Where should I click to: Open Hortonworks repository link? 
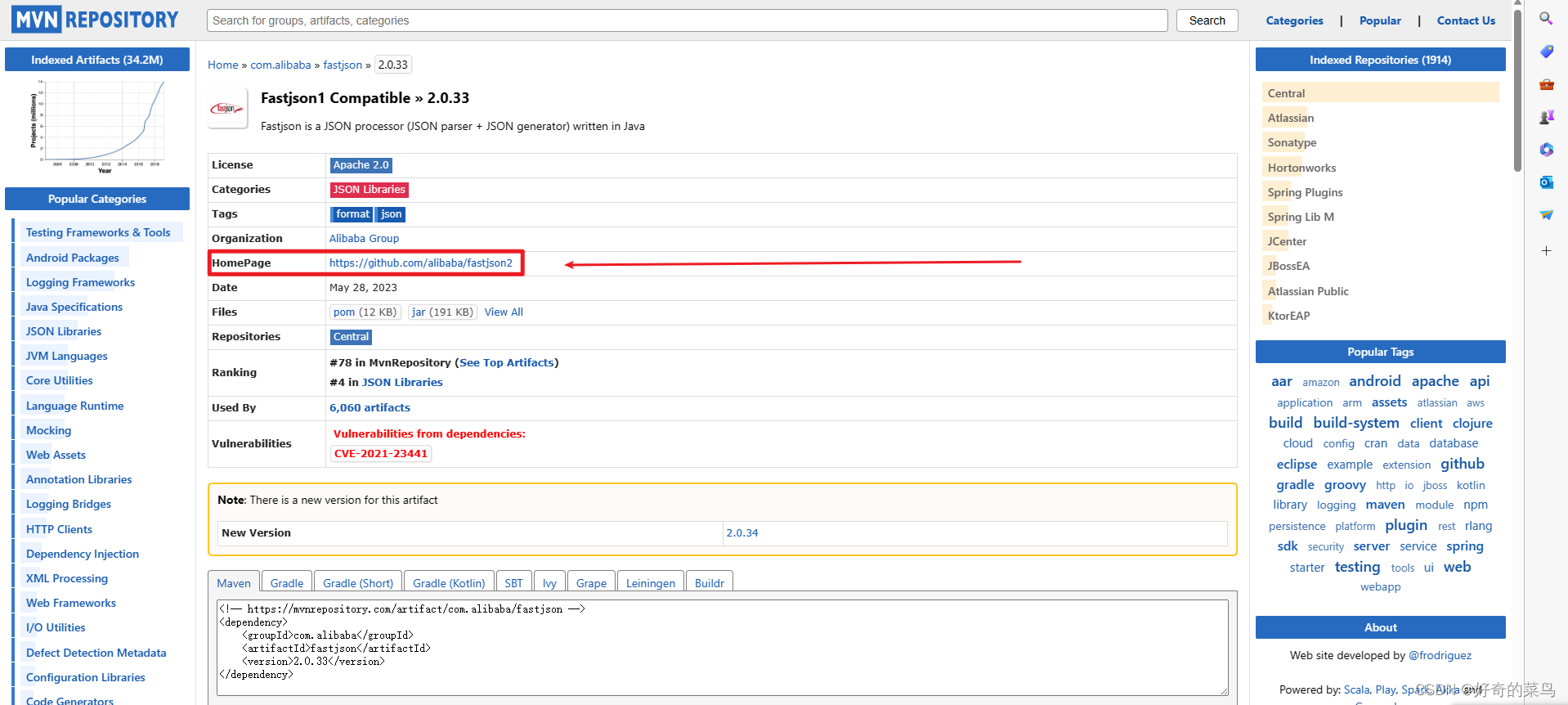[x=1301, y=168]
